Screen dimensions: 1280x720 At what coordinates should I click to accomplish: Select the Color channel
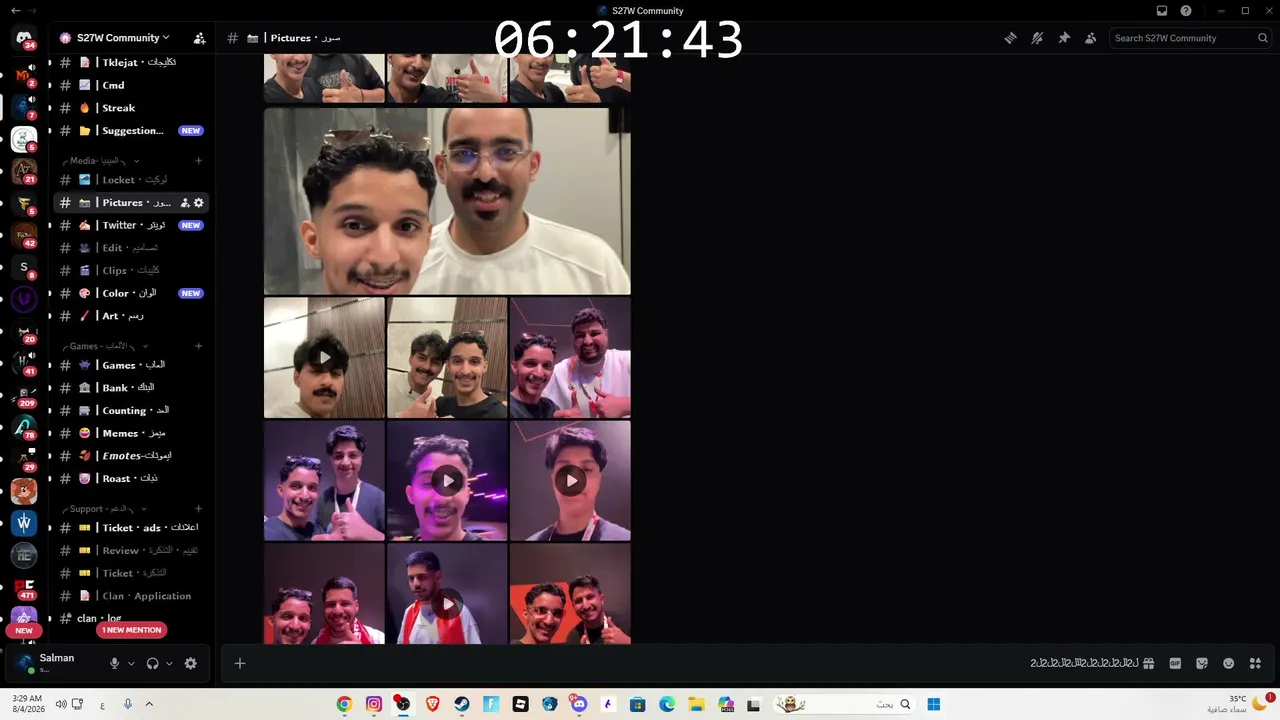[130, 293]
